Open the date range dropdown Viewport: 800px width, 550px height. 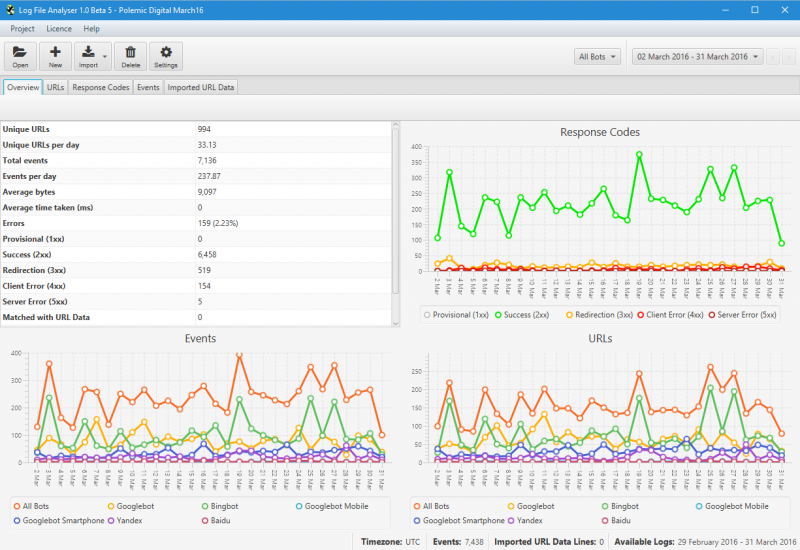coord(697,57)
